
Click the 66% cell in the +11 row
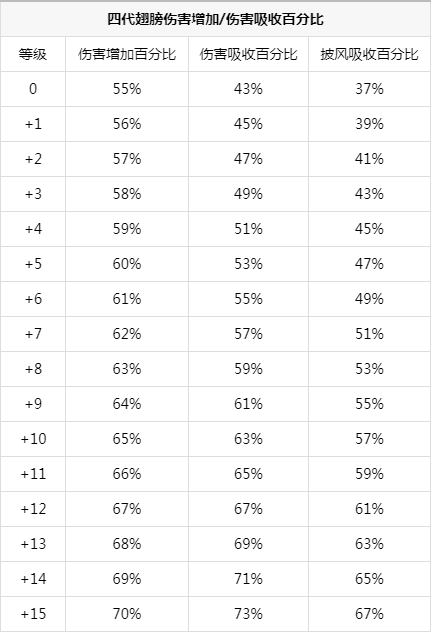coord(127,474)
